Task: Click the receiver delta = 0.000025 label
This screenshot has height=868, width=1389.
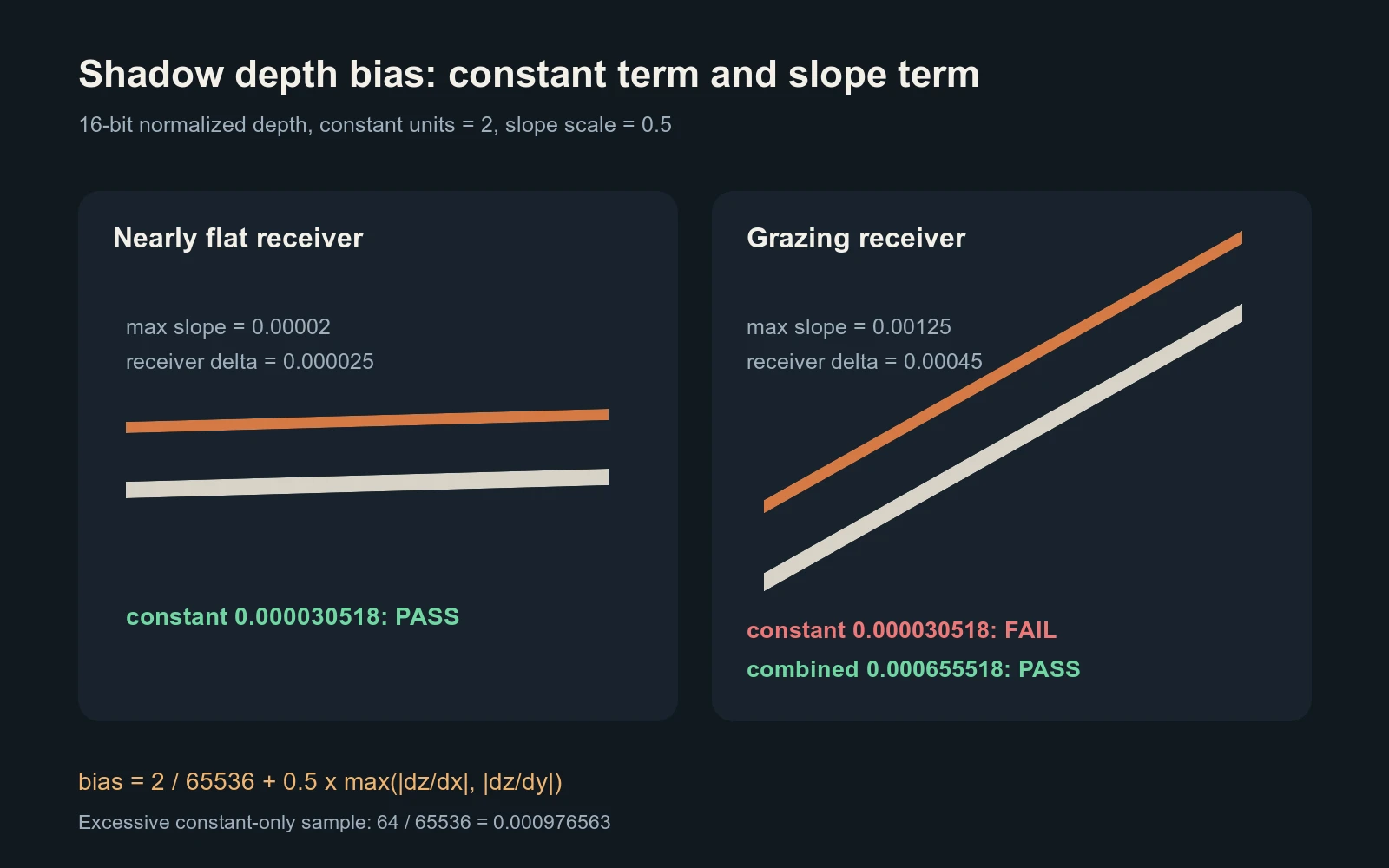Action: (x=250, y=362)
